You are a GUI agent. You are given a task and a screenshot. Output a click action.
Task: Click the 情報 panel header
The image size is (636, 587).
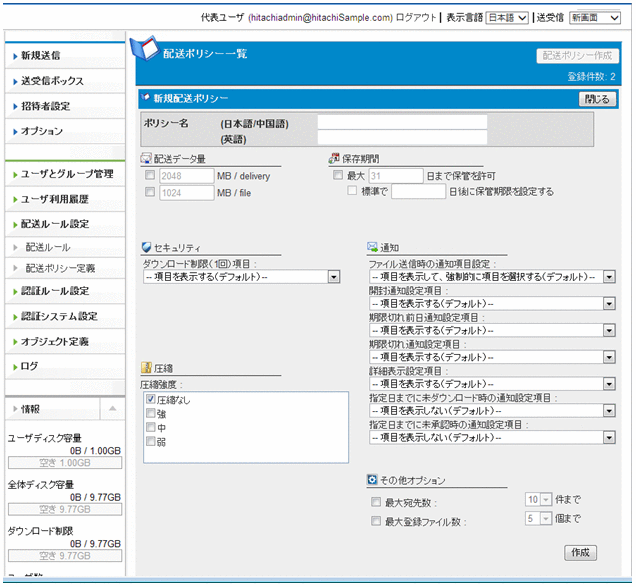pyautogui.click(x=53, y=409)
